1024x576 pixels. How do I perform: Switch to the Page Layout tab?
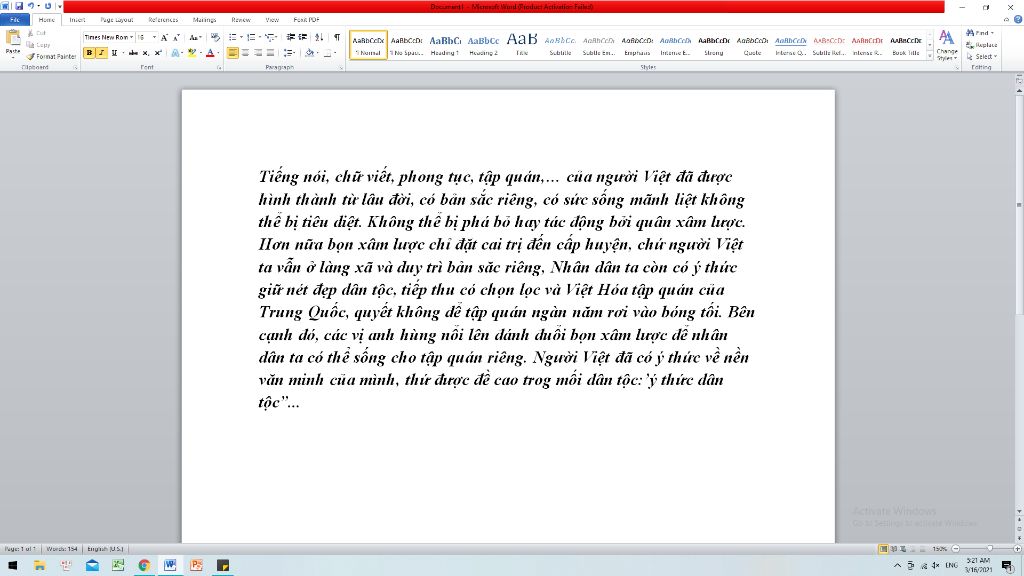tap(116, 20)
